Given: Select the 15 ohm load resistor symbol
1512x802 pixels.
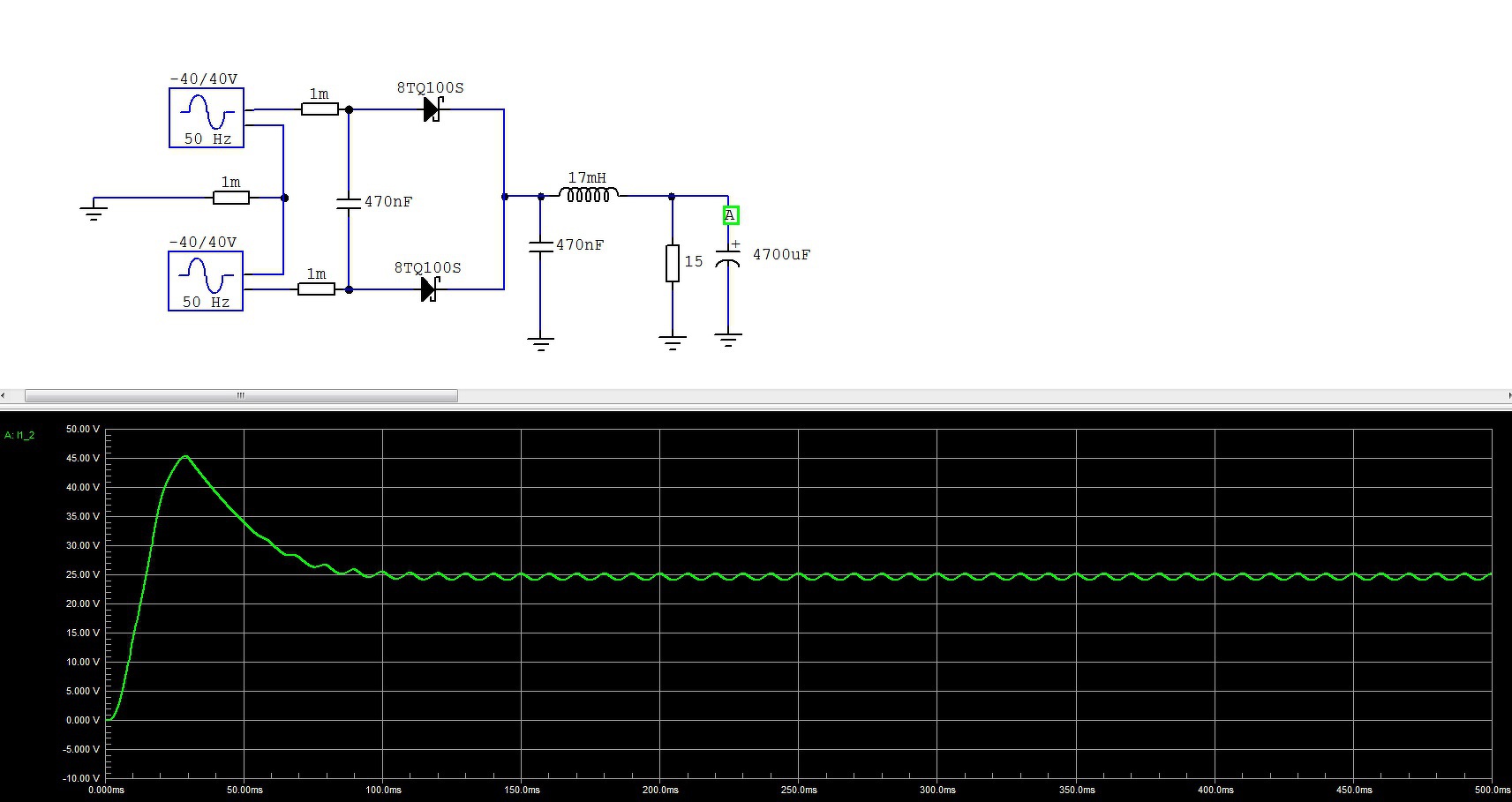Looking at the screenshot, I should coord(673,263).
